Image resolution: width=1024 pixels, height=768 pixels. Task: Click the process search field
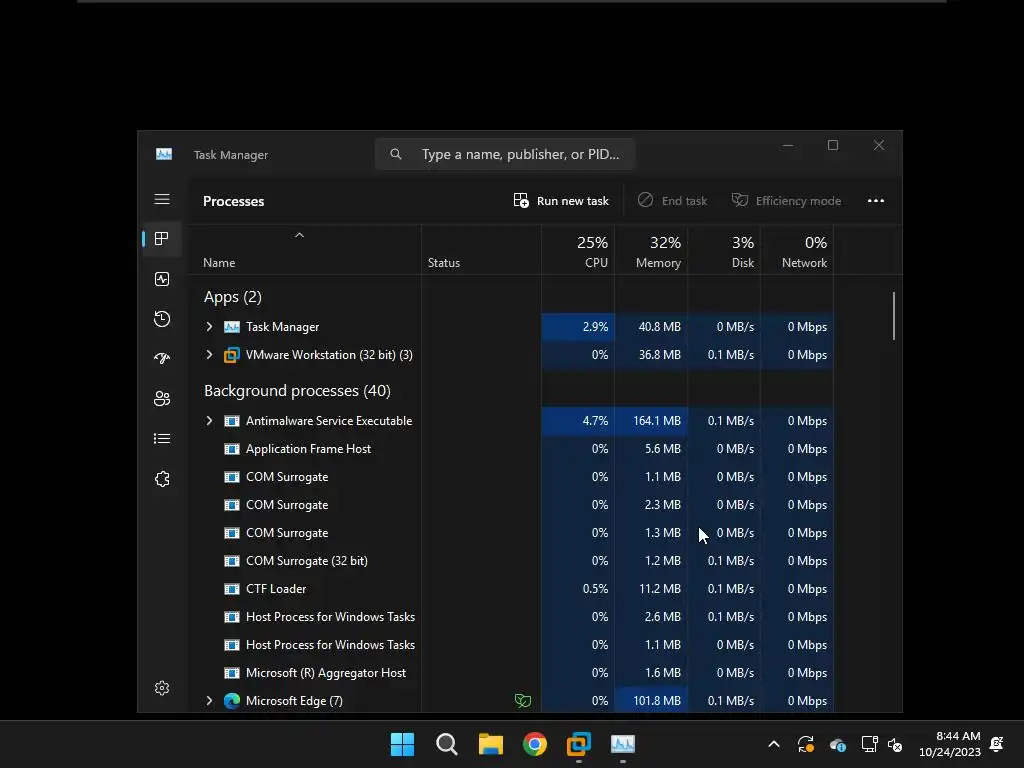(505, 154)
